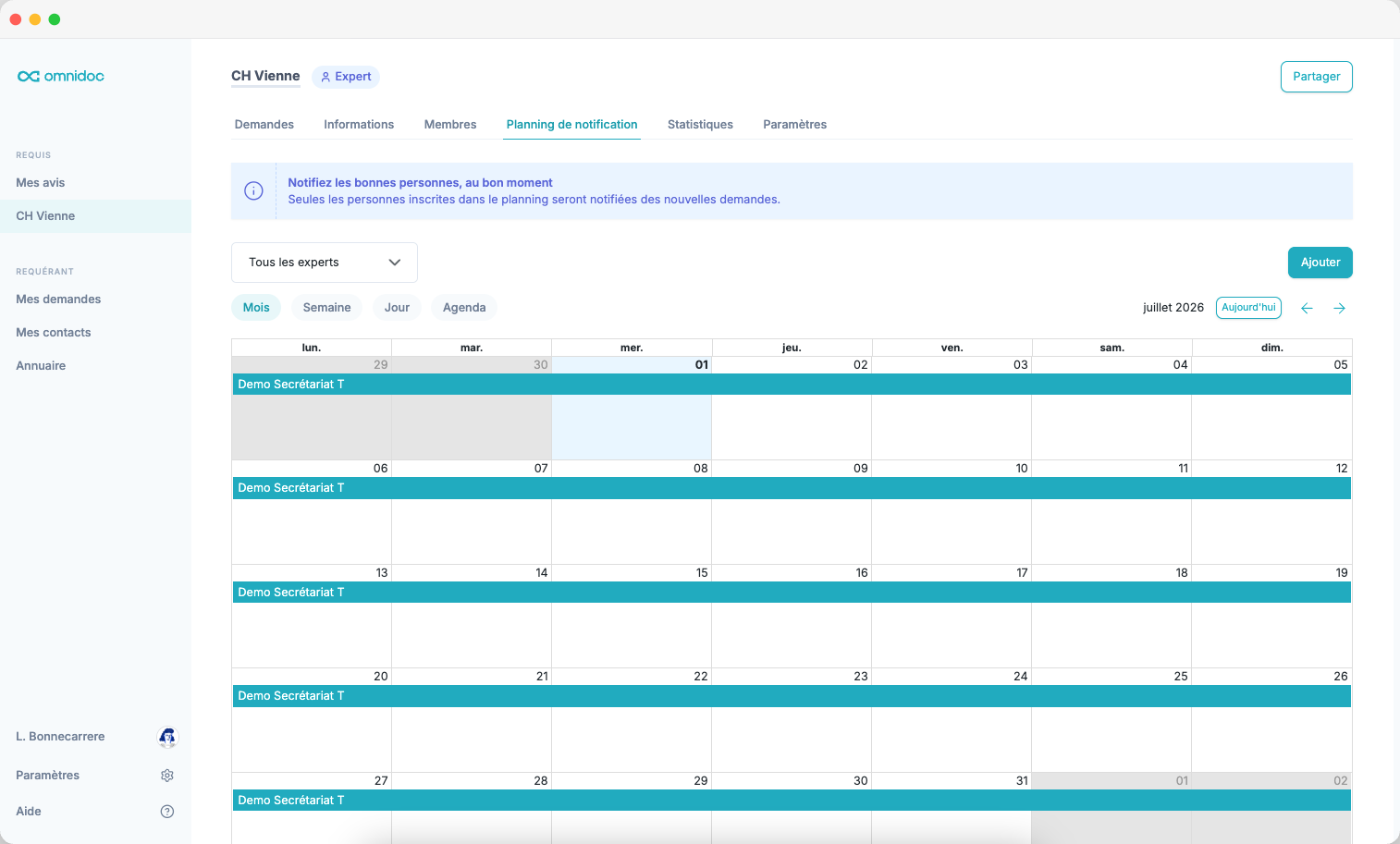Open Demo Secrétariat T event for week of 13

[x=792, y=593]
